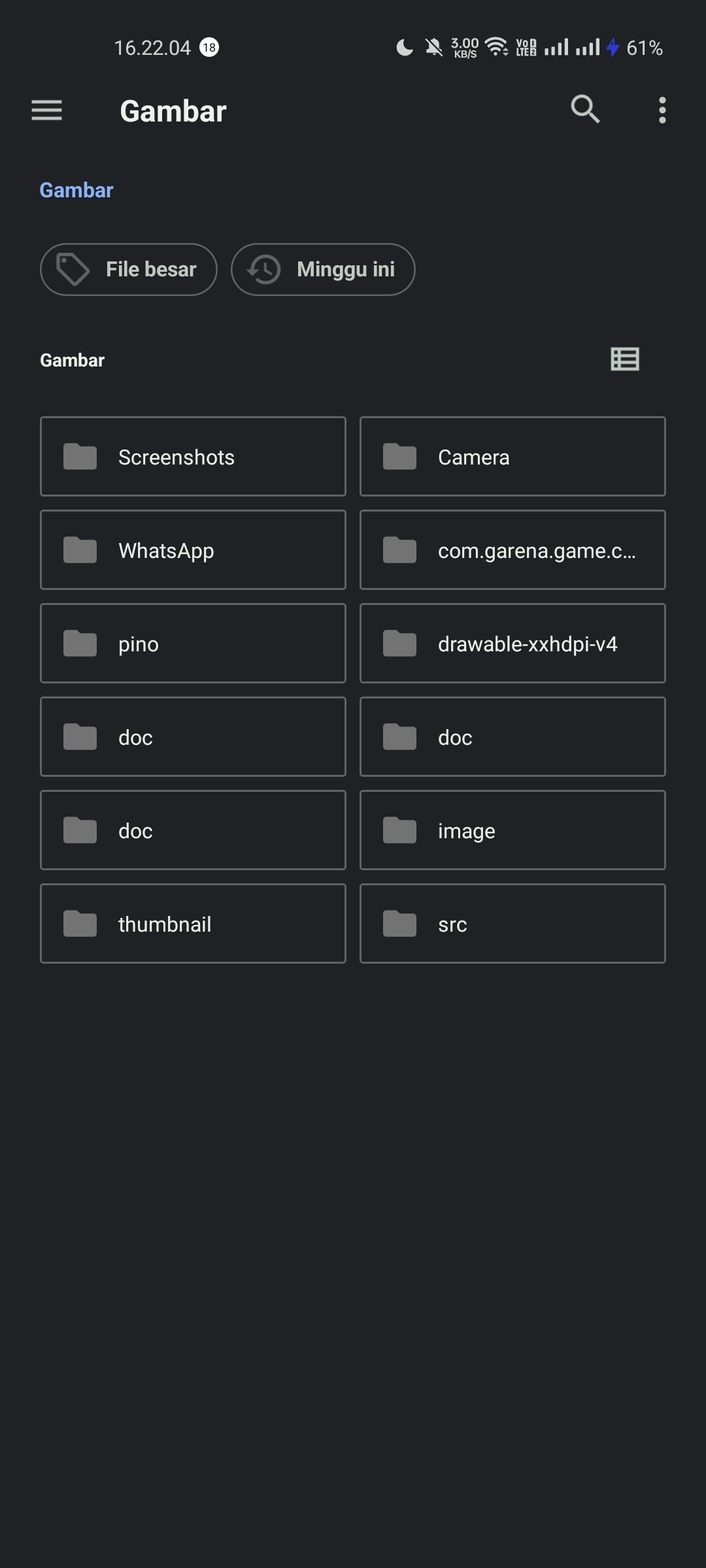Viewport: 706px width, 1568px height.
Task: Open the hamburger navigation menu
Action: tap(46, 110)
